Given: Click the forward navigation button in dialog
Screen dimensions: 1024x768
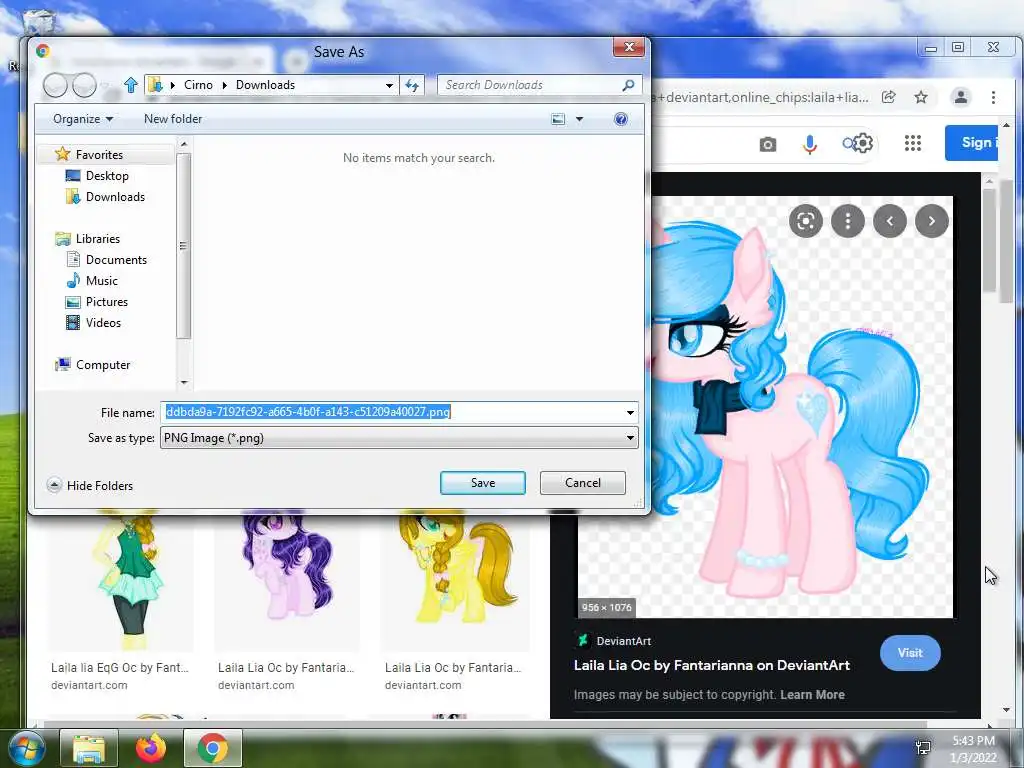Looking at the screenshot, I should [x=84, y=85].
